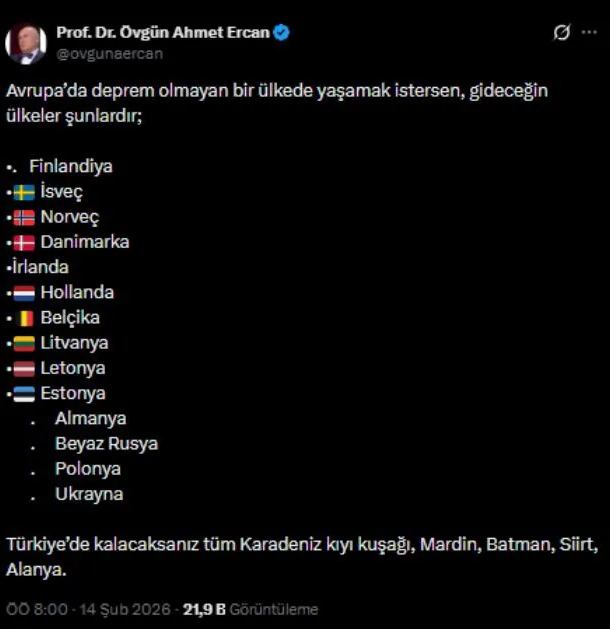The height and width of the screenshot is (629, 610).
Task: Click the Sweden flag emoji
Action: point(24,192)
